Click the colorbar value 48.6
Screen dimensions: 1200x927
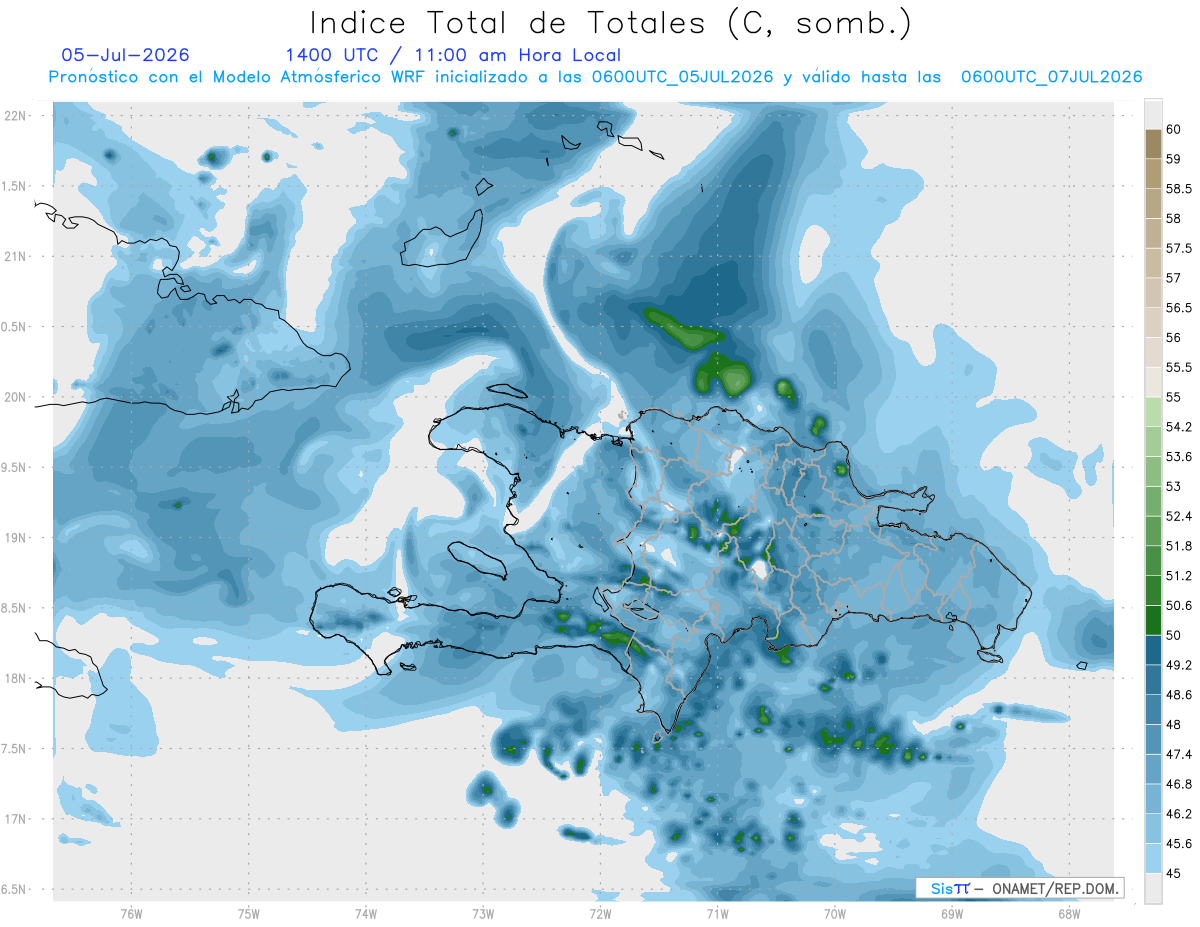tap(1179, 695)
